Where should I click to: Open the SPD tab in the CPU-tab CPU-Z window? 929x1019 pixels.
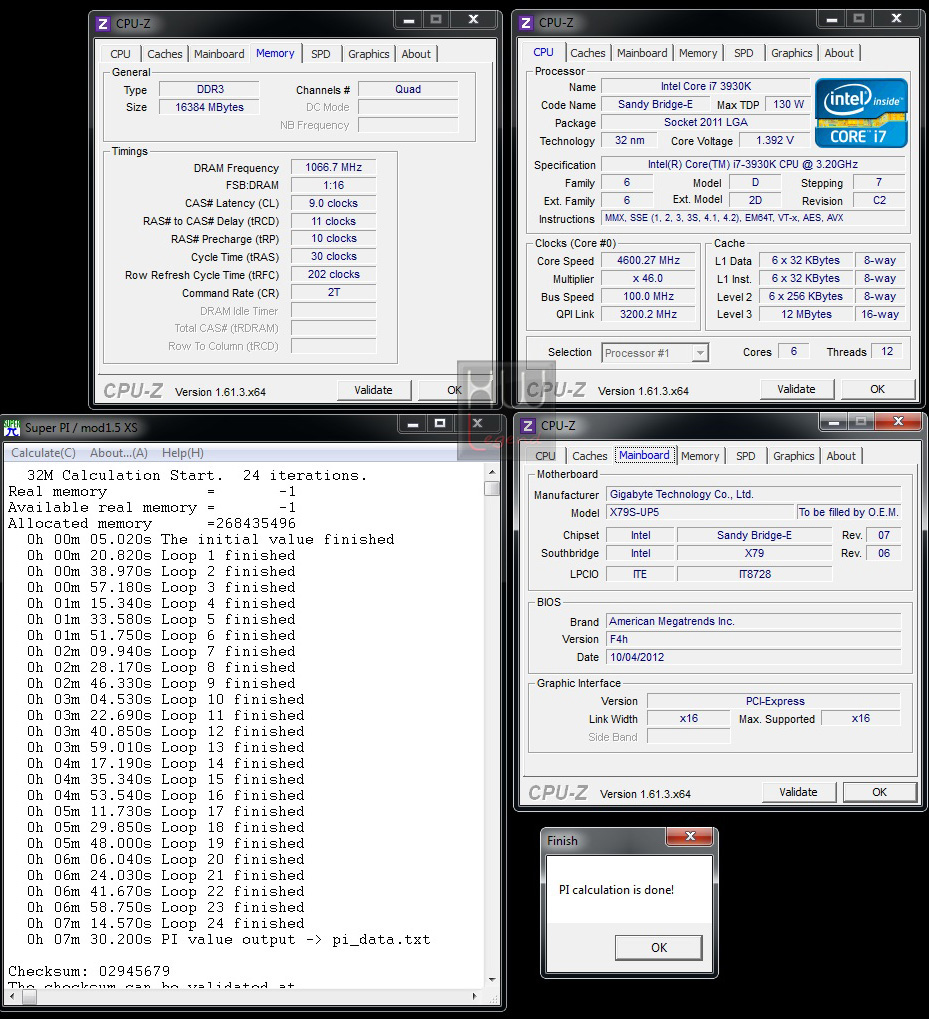point(744,53)
